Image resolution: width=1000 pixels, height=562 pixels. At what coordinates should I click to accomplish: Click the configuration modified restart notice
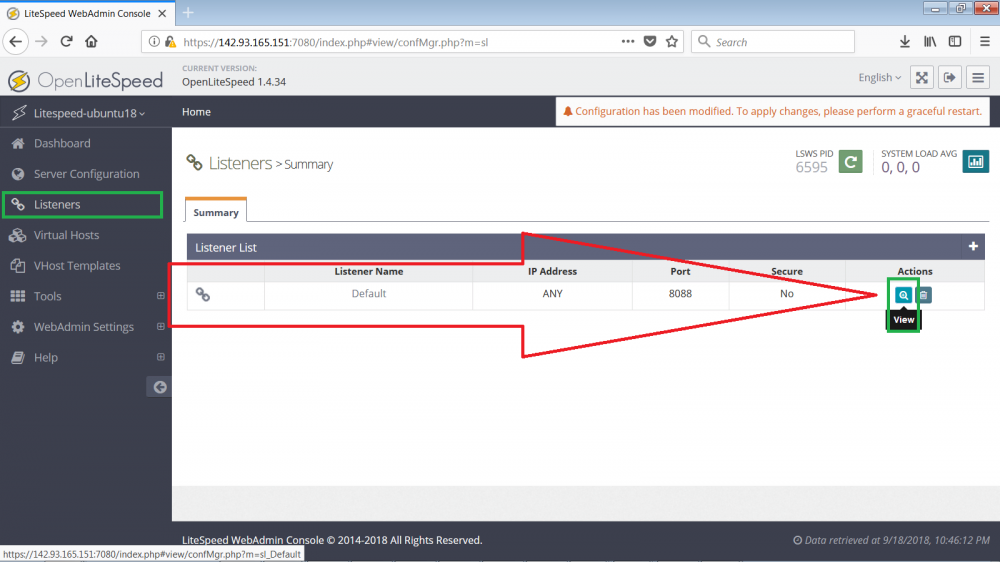tap(772, 112)
